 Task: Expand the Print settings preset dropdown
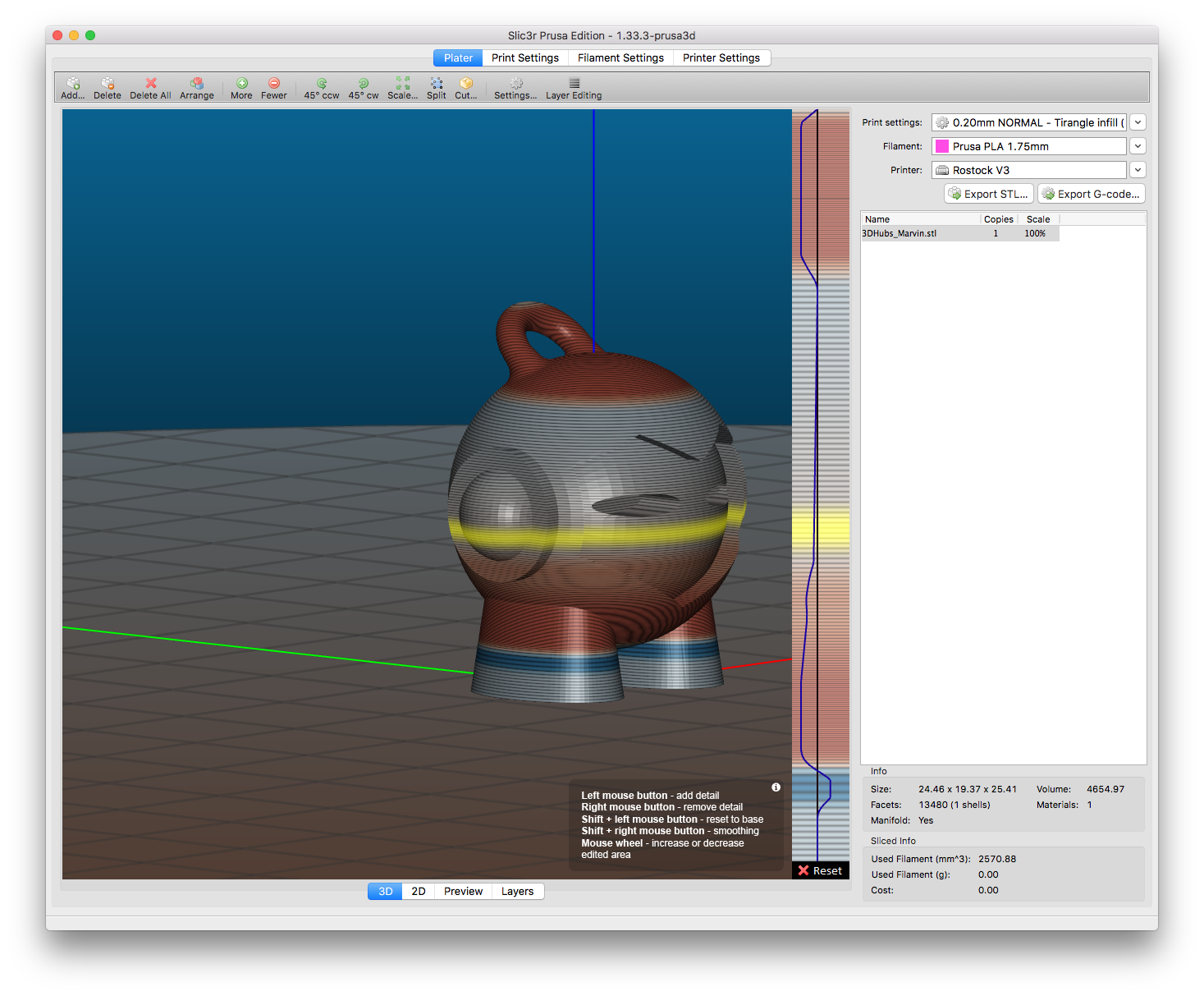tap(1138, 122)
